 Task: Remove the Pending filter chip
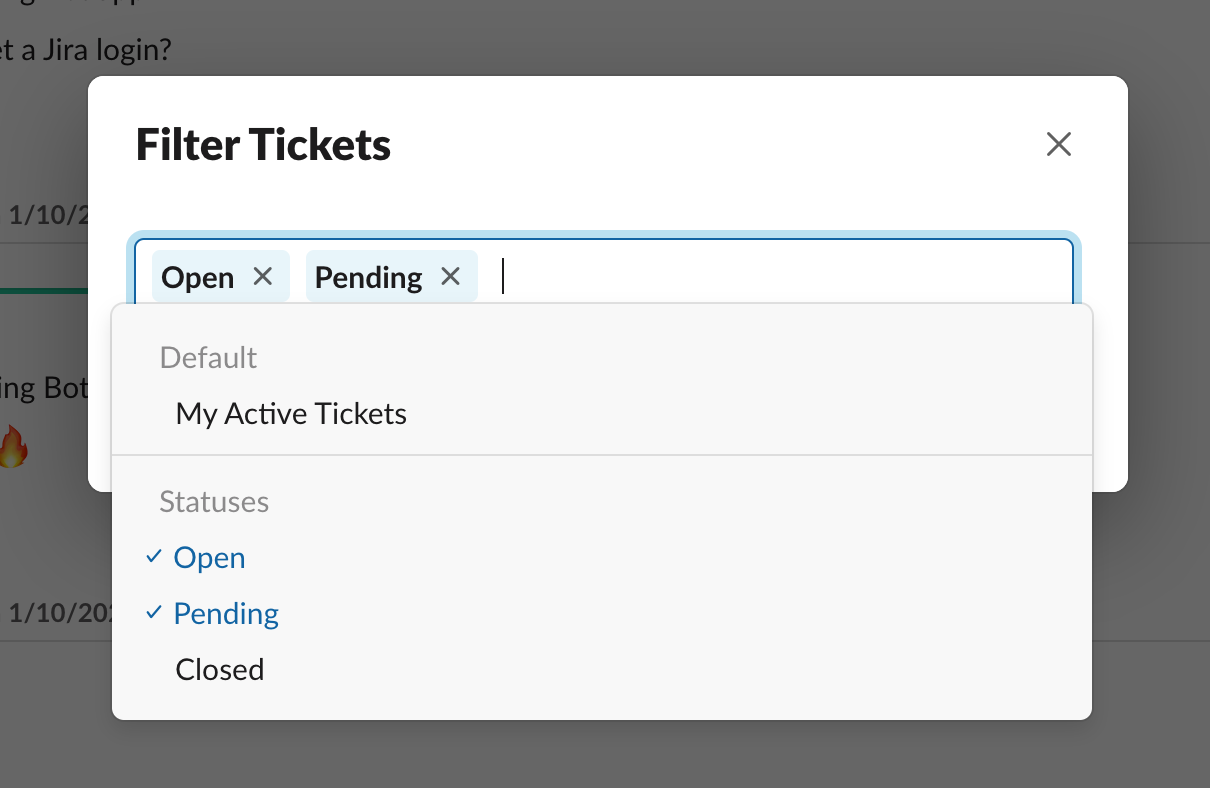pos(451,276)
